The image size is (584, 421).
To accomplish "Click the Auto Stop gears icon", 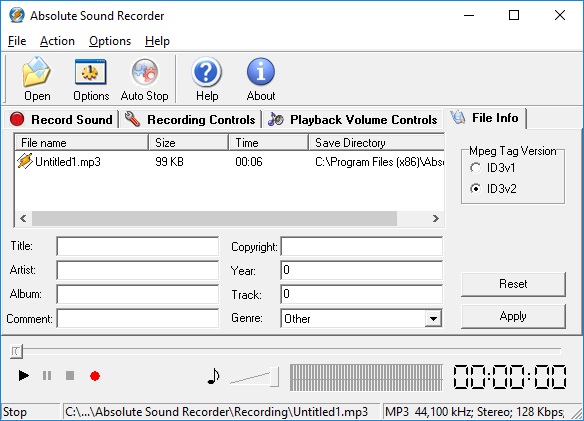I will (145, 72).
